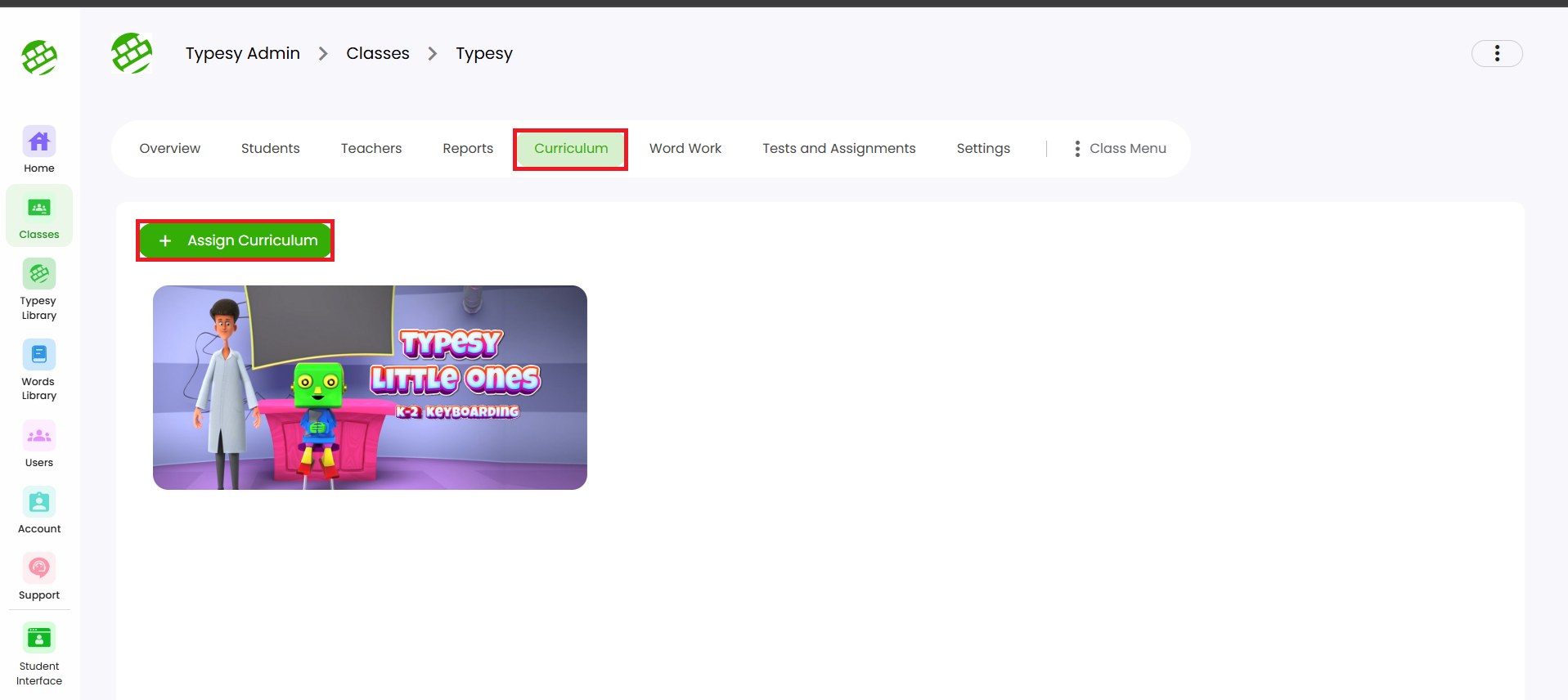The height and width of the screenshot is (700, 1568).
Task: Click the Typesy logo beside breadcrumb
Action: (x=132, y=54)
